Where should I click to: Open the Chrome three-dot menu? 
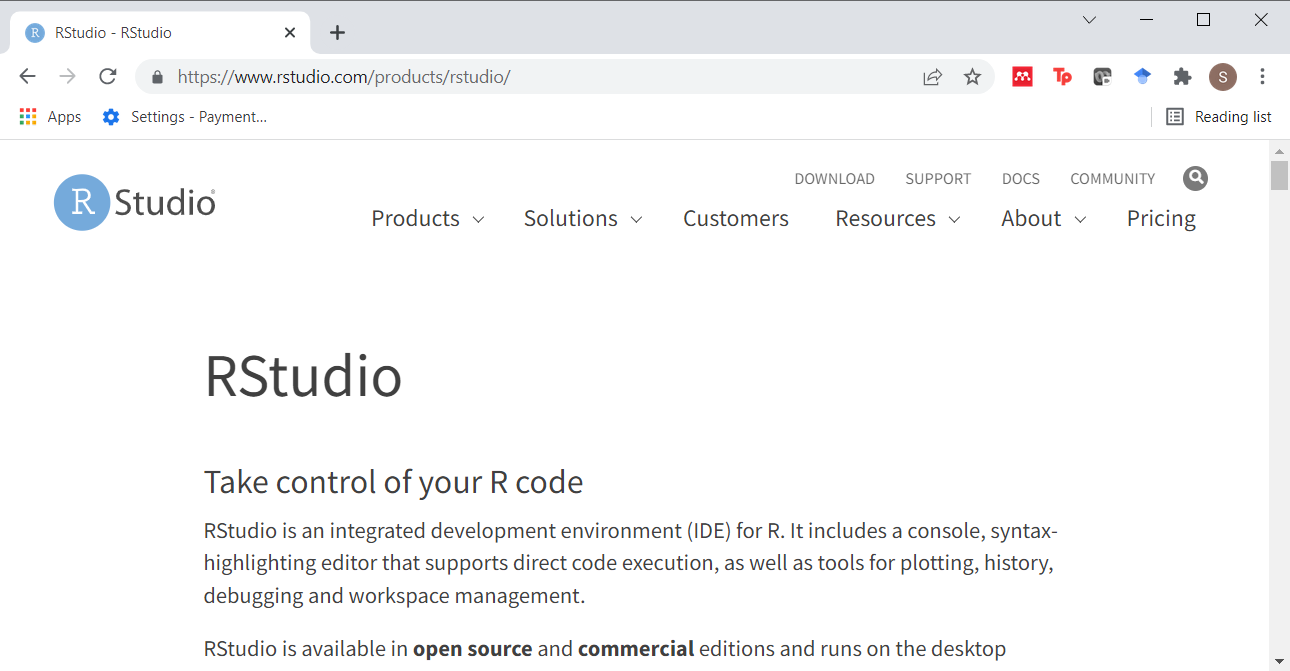pyautogui.click(x=1262, y=77)
